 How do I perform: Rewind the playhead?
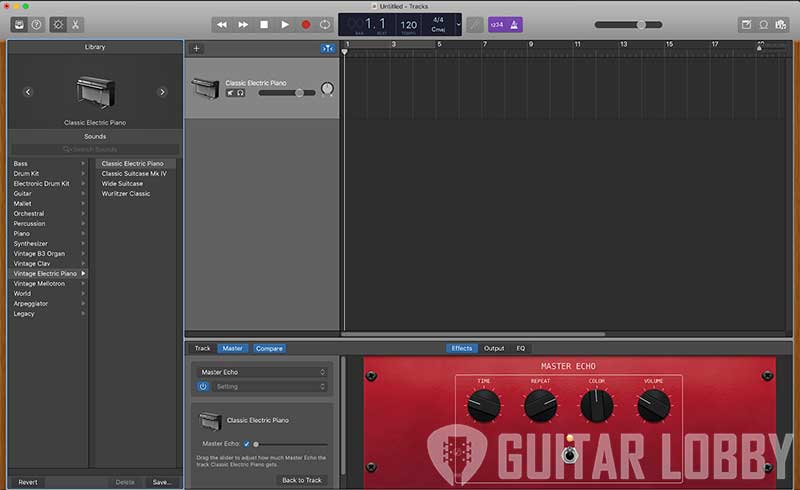point(222,24)
